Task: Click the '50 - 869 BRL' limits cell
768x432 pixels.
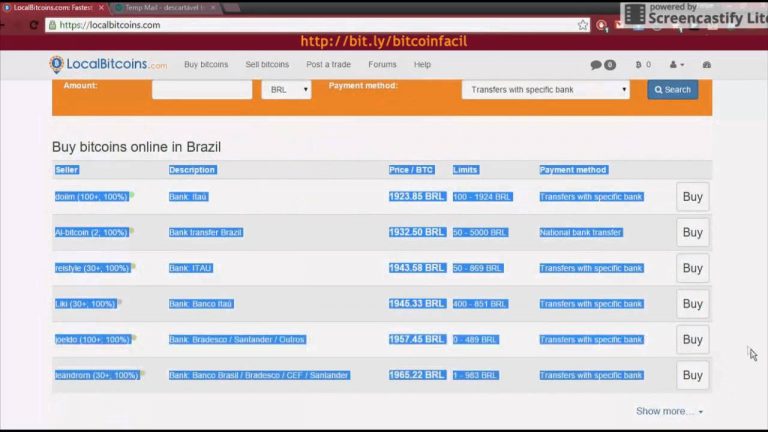Action: coord(478,268)
